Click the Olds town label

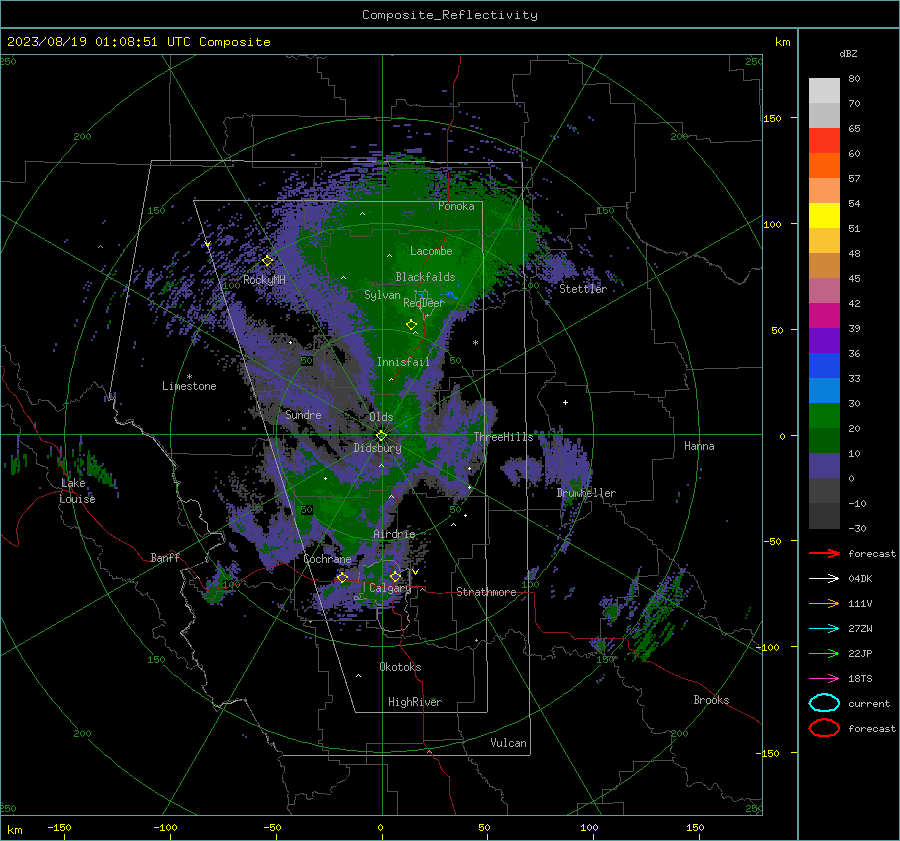tap(381, 417)
